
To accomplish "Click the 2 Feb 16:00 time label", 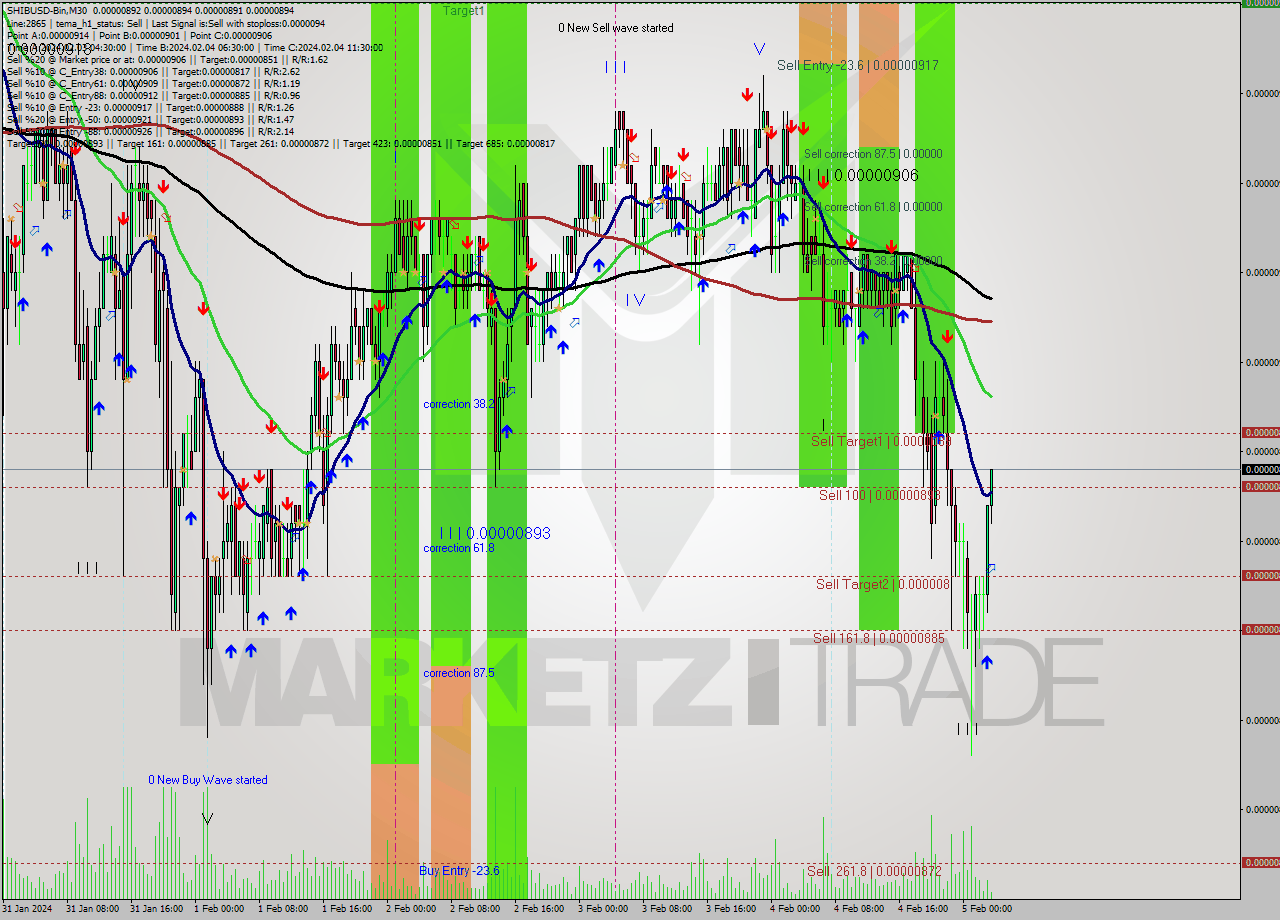I will pyautogui.click(x=538, y=909).
